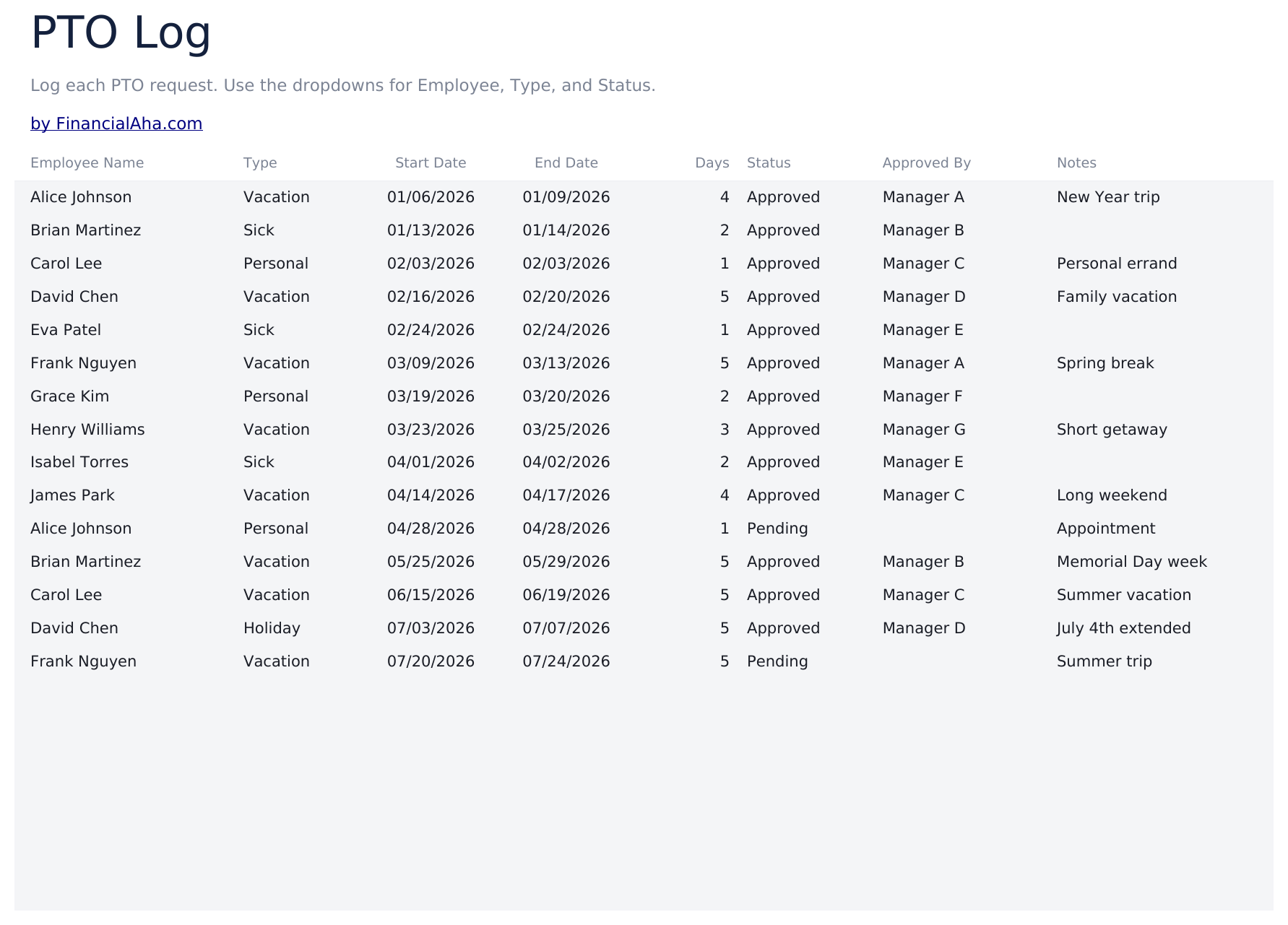Select the James Park name cell
1288x925 pixels.
point(72,495)
